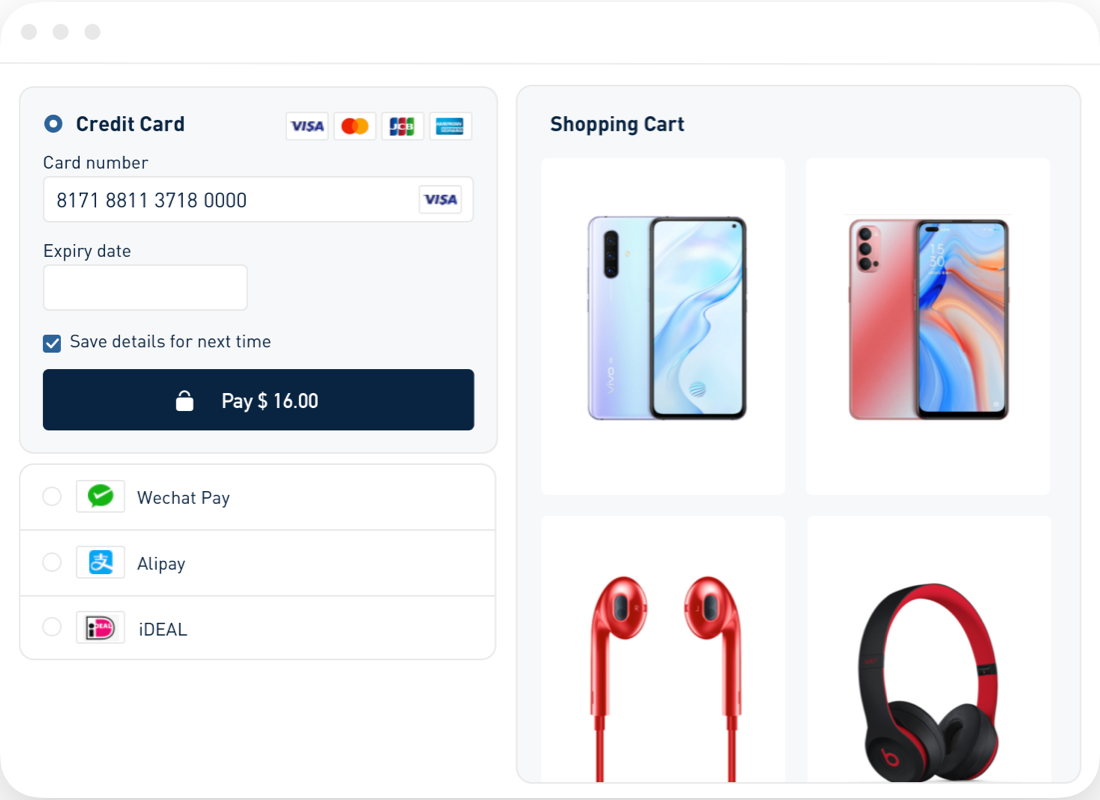Open the red earphones product thumbnail
The image size is (1100, 800).
pyautogui.click(x=663, y=649)
